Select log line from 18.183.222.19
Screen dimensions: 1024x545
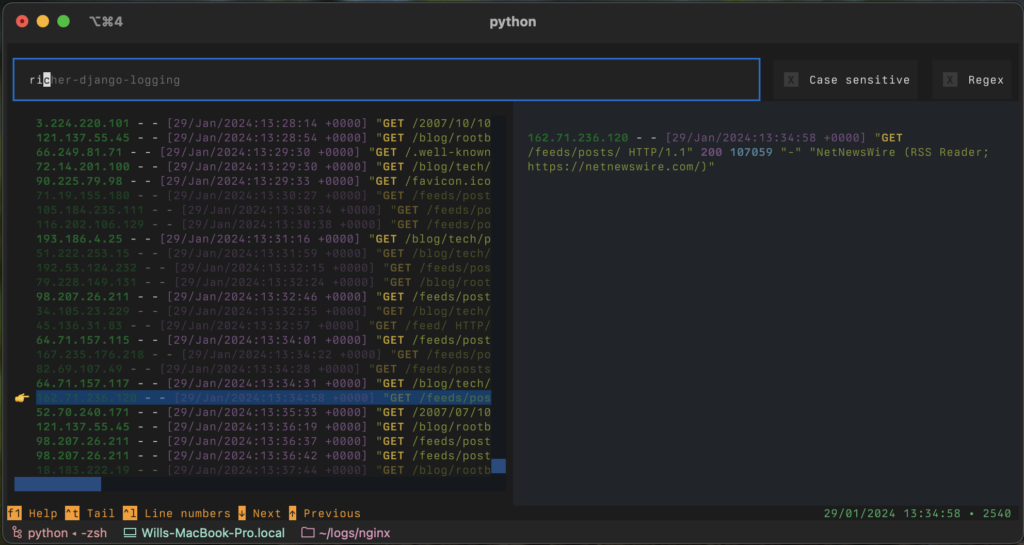[x=263, y=470]
